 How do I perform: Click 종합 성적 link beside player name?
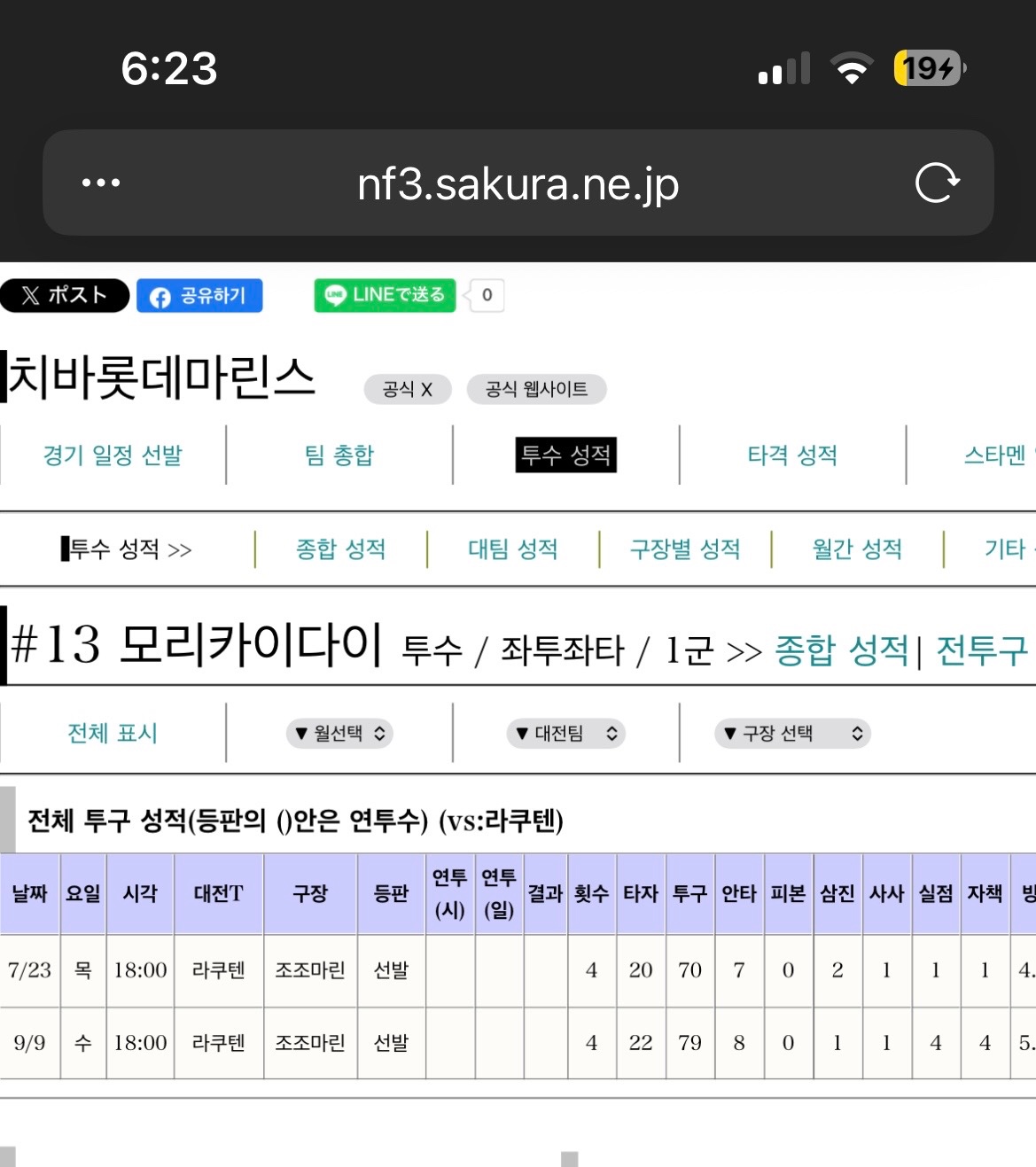click(x=841, y=650)
